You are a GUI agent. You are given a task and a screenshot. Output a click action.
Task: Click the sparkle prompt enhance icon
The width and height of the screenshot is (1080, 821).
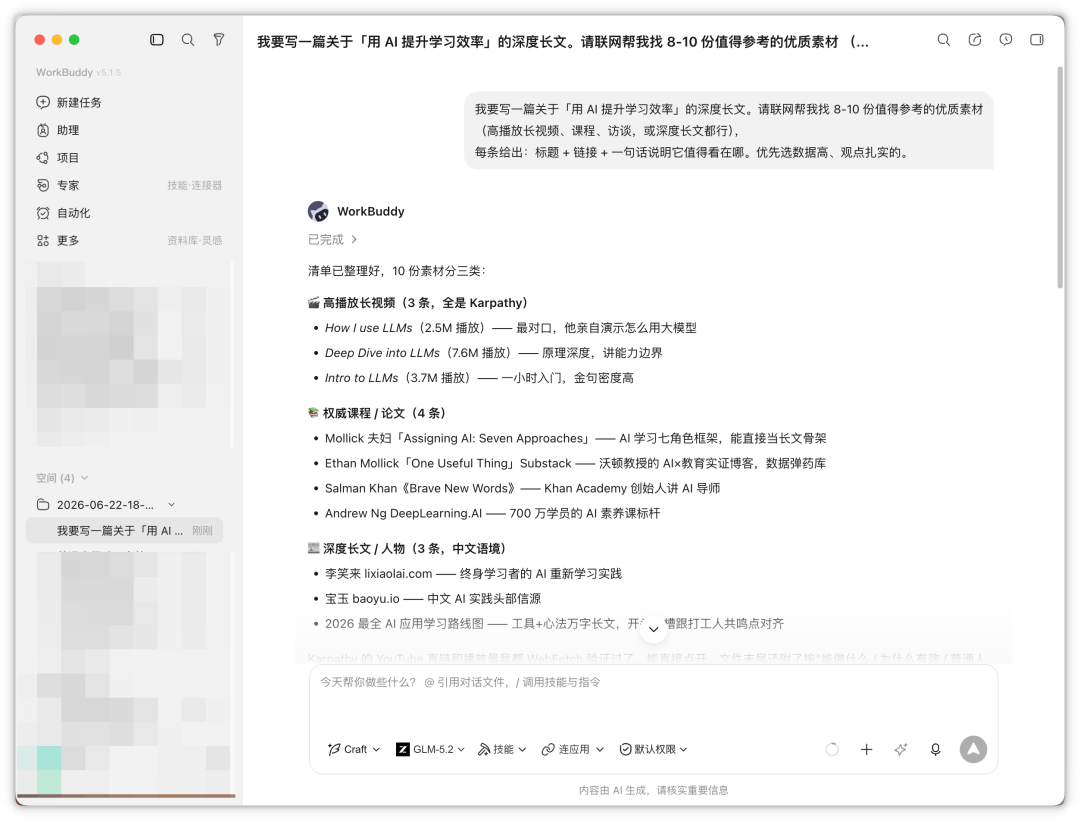click(901, 749)
